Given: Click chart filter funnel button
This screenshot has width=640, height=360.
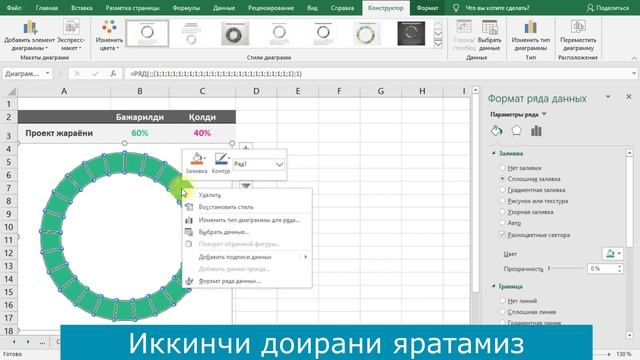Looking at the screenshot, I should tap(246, 186).
